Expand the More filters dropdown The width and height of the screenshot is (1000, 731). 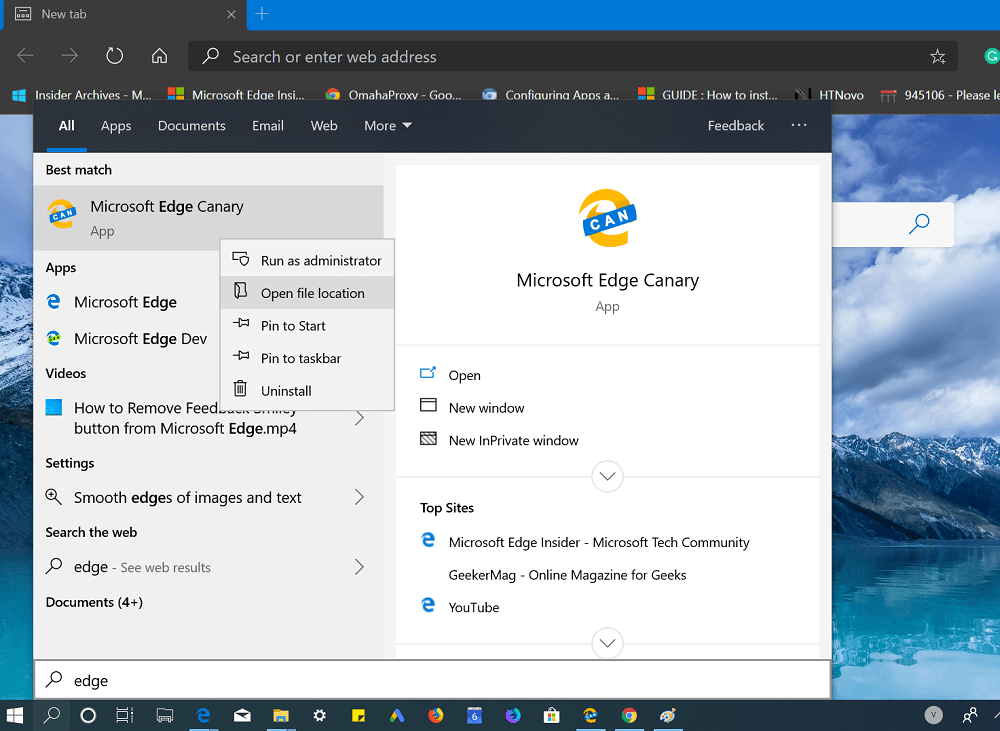pos(388,126)
